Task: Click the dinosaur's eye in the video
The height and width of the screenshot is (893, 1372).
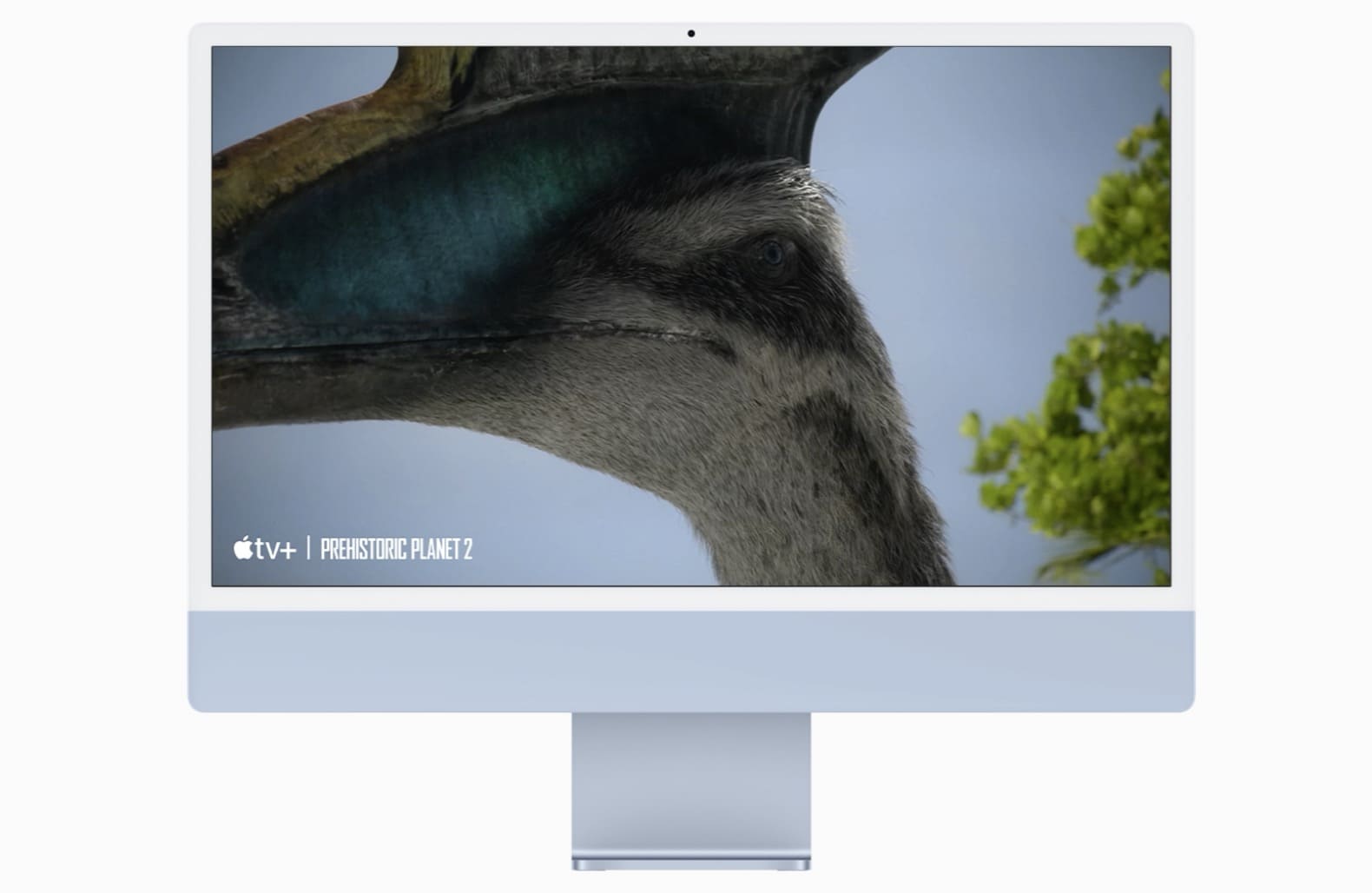Action: tap(770, 253)
